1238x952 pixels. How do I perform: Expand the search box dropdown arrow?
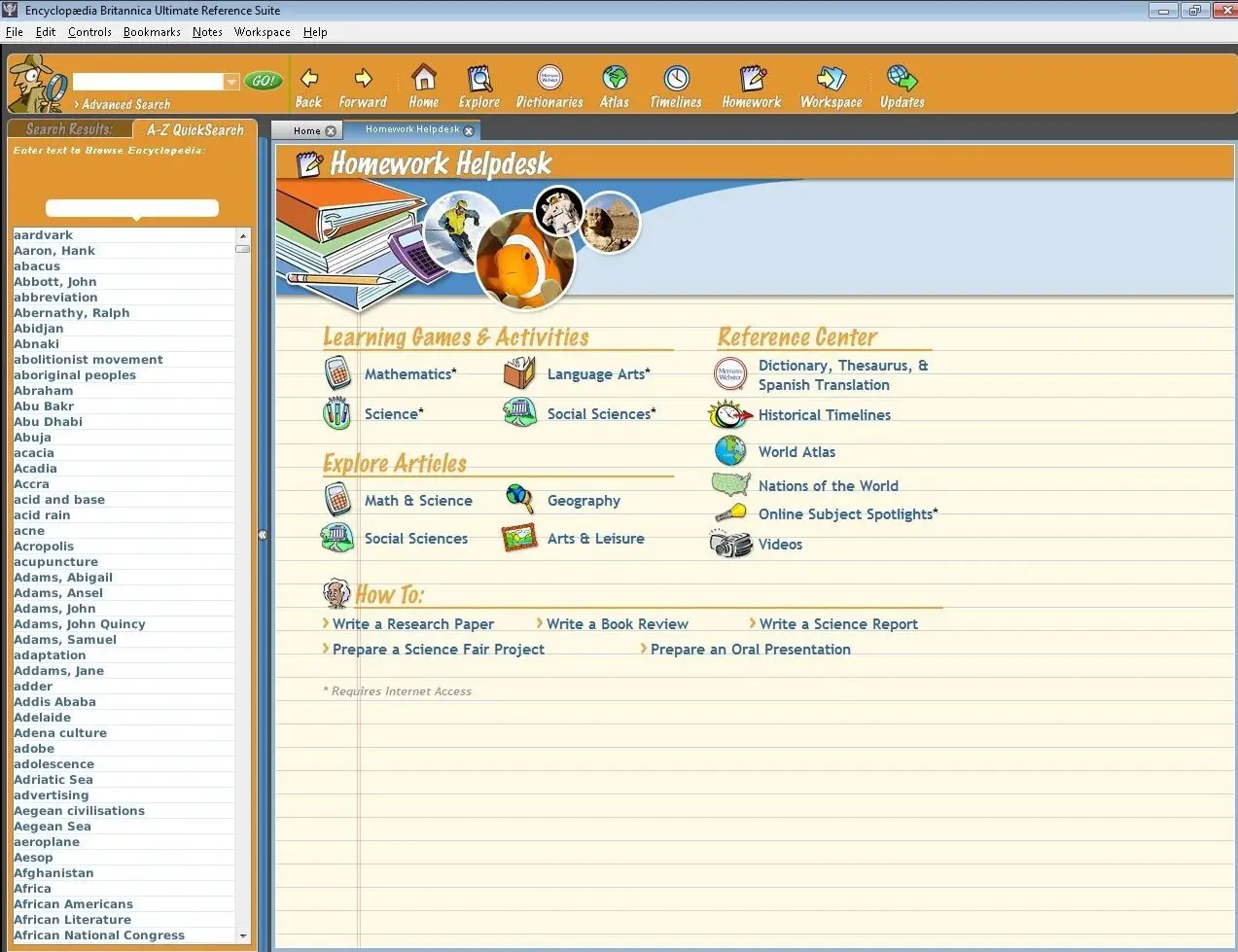click(231, 82)
